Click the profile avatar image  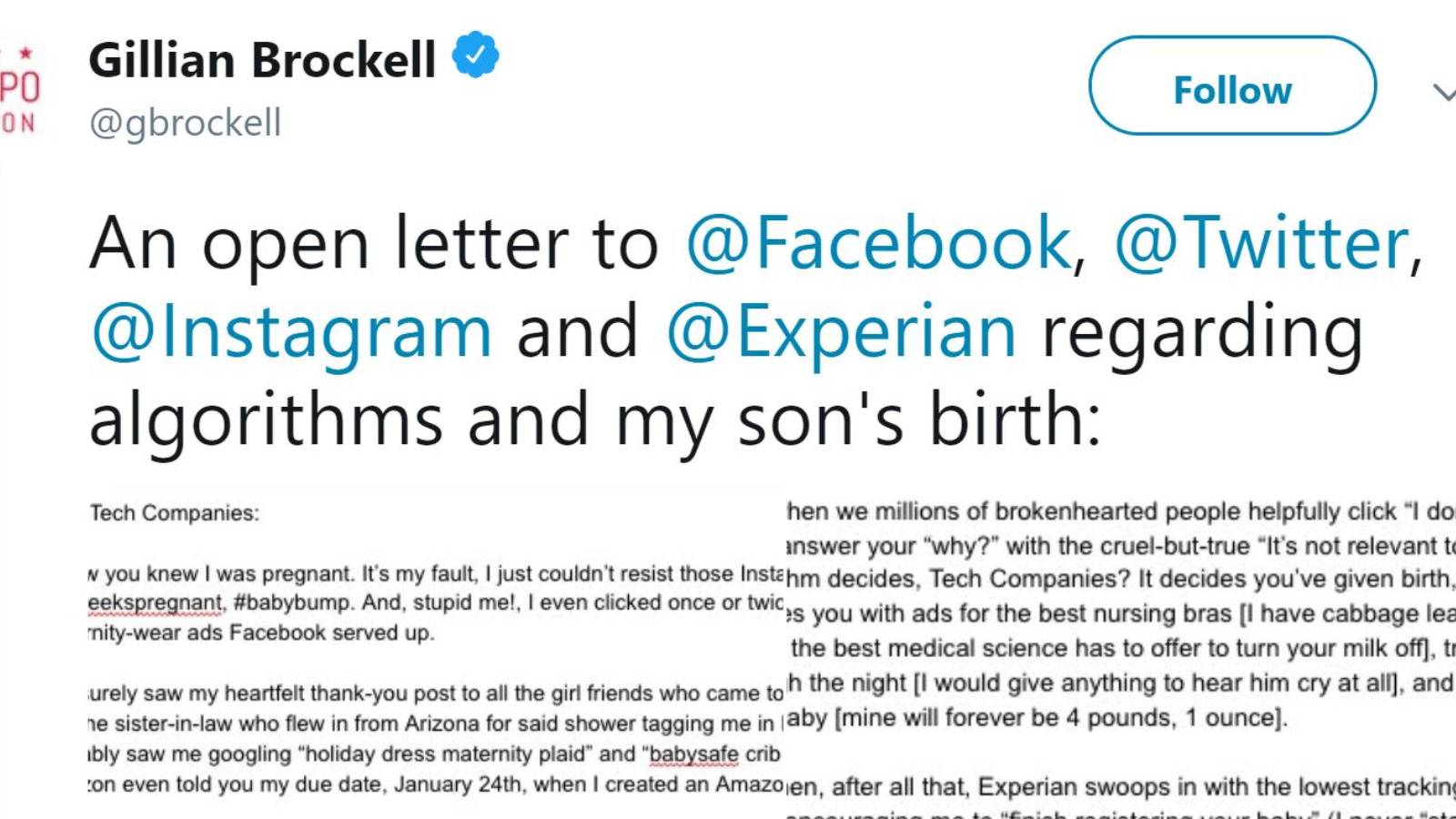pos(20,91)
